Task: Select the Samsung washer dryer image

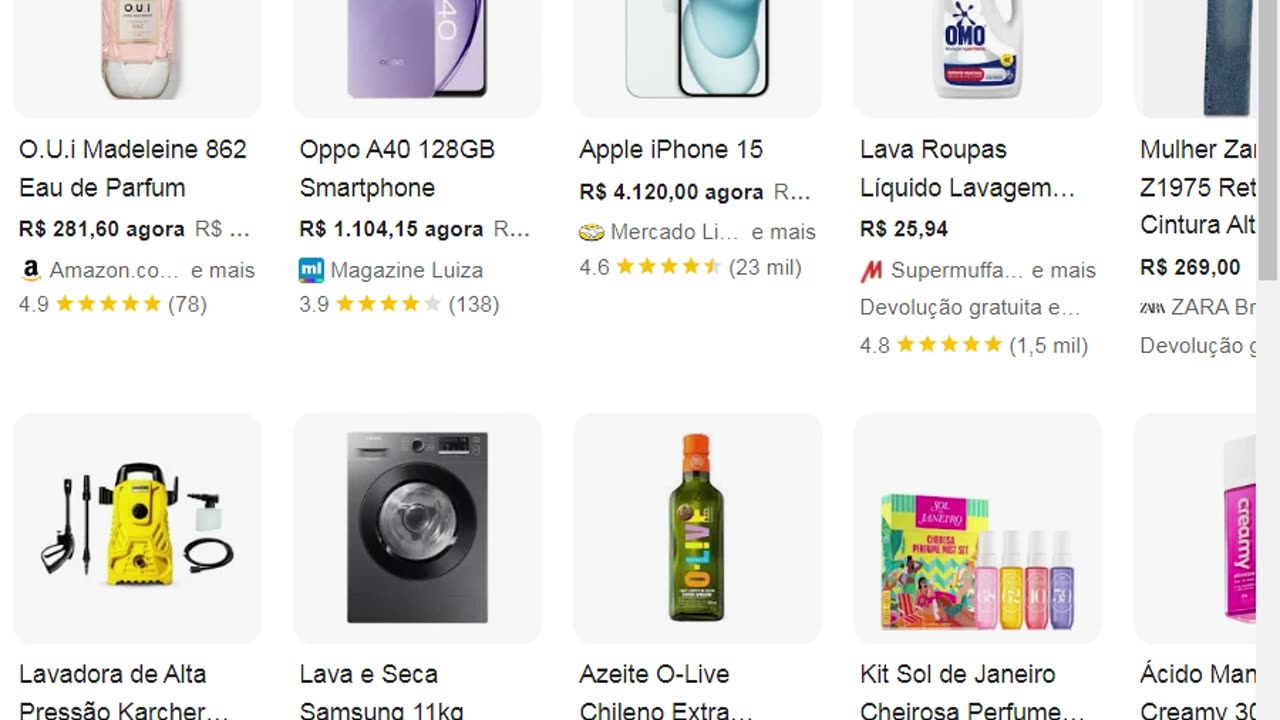Action: click(417, 527)
